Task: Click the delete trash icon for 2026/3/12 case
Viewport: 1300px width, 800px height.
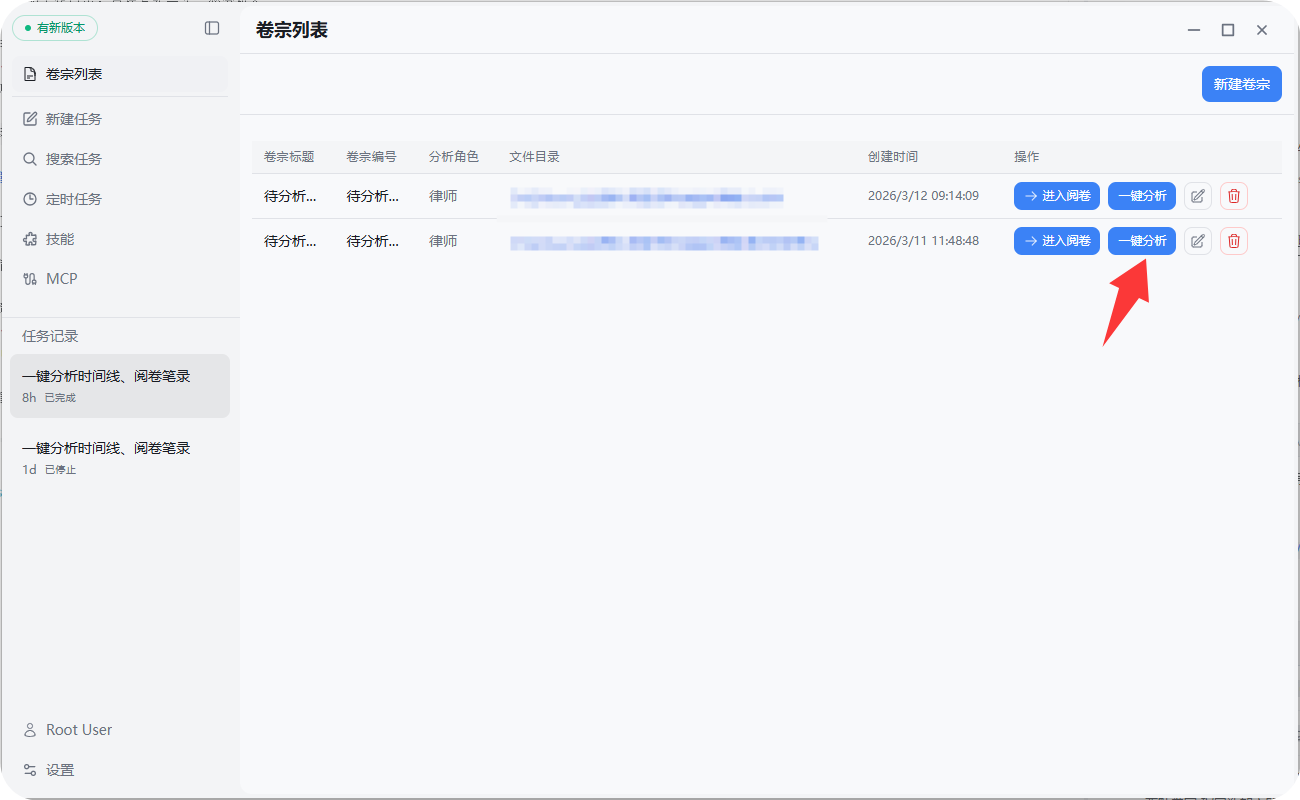Action: click(1233, 196)
